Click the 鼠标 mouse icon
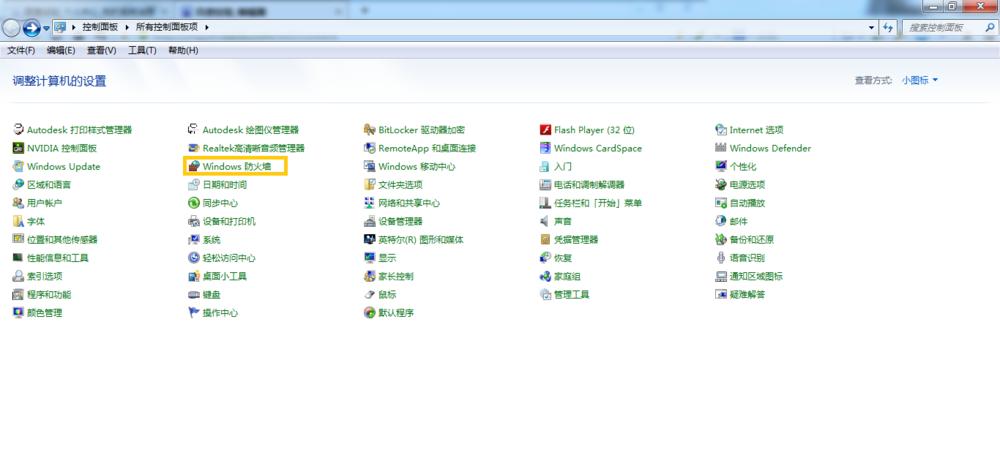The width and height of the screenshot is (1000, 449). pos(369,295)
